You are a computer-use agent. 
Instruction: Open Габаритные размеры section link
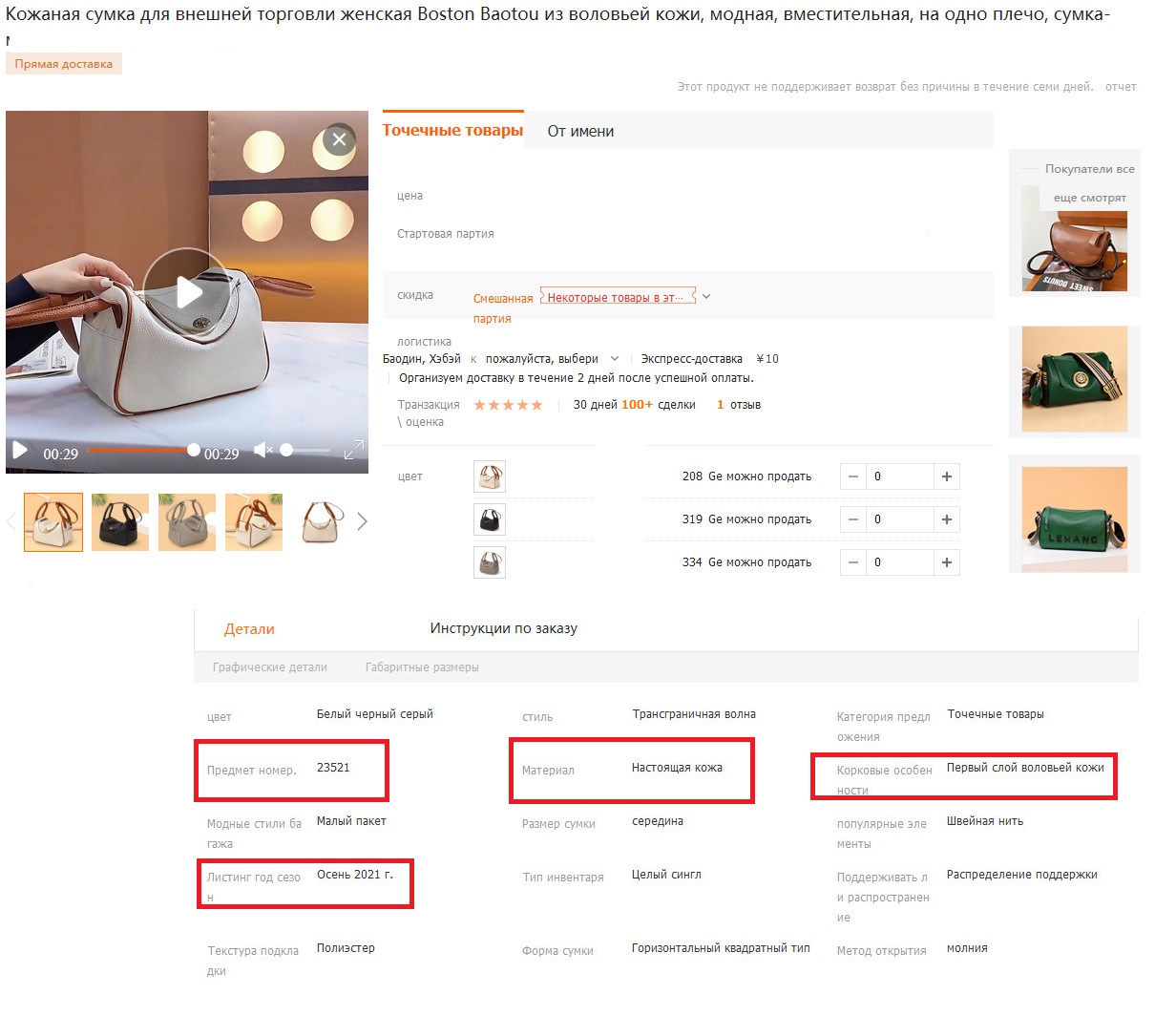(422, 667)
